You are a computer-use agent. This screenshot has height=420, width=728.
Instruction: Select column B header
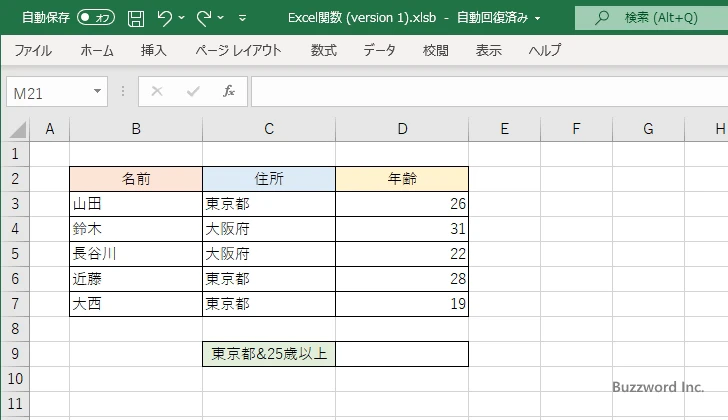(x=136, y=129)
